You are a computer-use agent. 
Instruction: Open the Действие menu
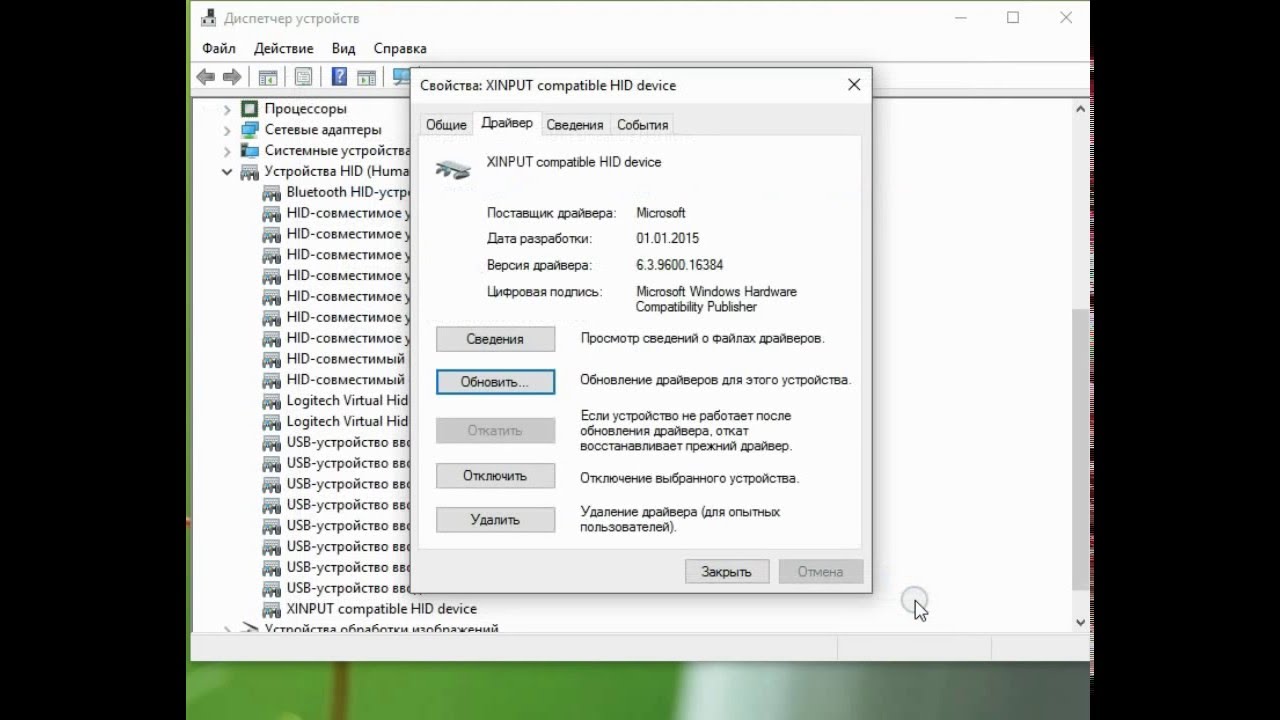click(283, 48)
